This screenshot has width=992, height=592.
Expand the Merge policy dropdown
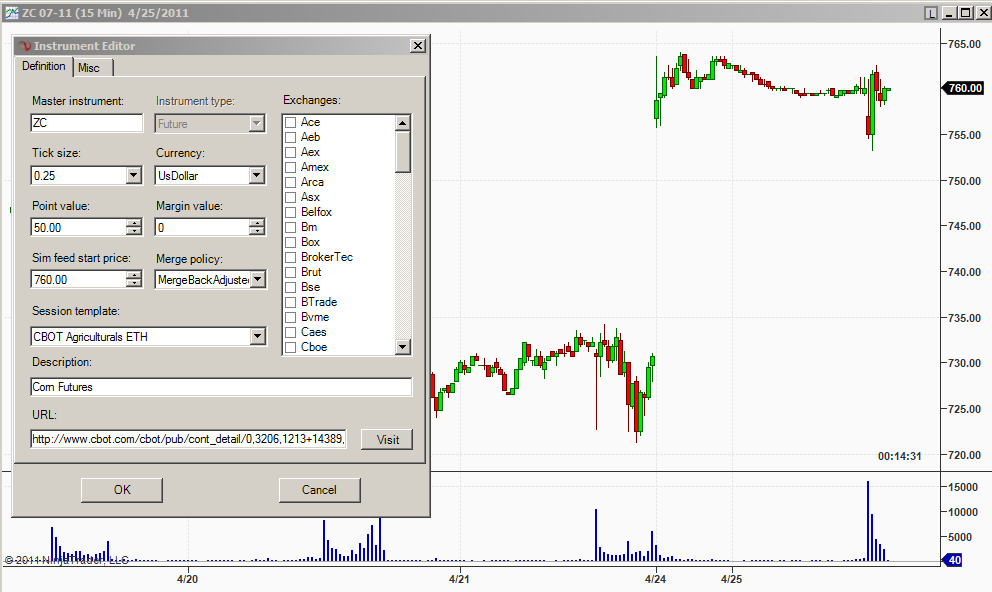coord(257,280)
